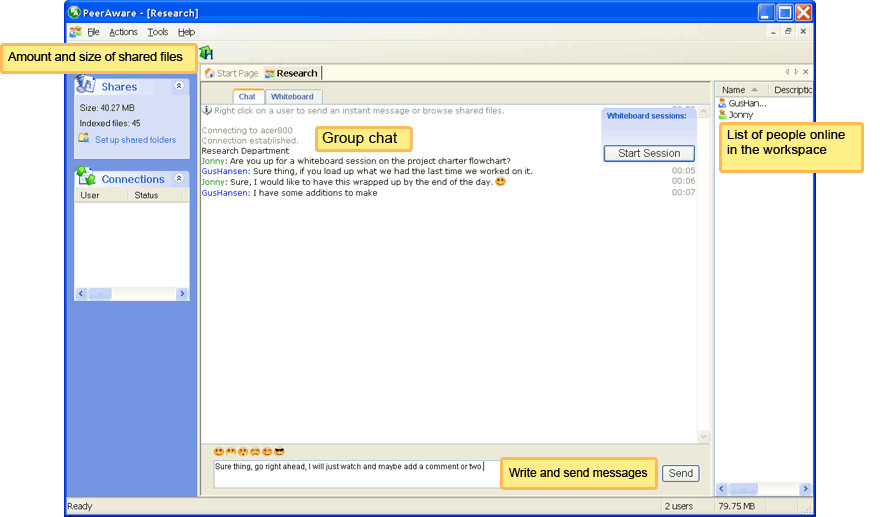Collapse the Connections panel

178,179
